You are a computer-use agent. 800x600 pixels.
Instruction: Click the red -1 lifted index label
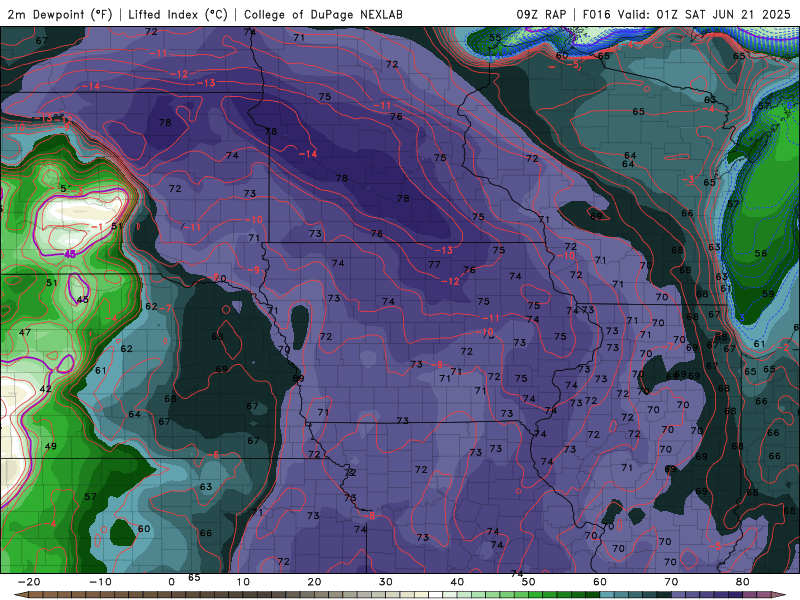[x=97, y=227]
